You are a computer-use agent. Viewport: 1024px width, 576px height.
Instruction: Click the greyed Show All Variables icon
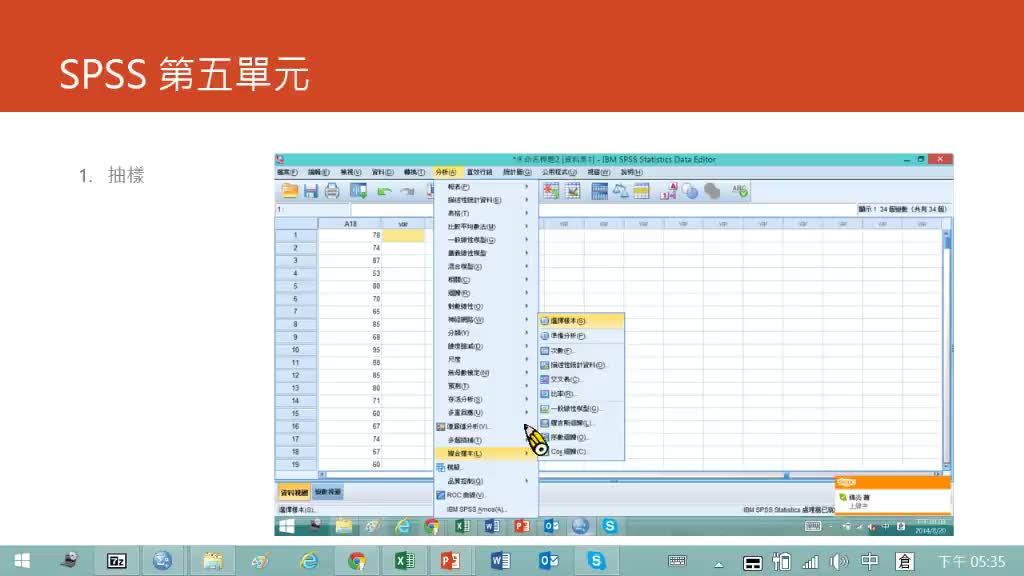tap(712, 191)
